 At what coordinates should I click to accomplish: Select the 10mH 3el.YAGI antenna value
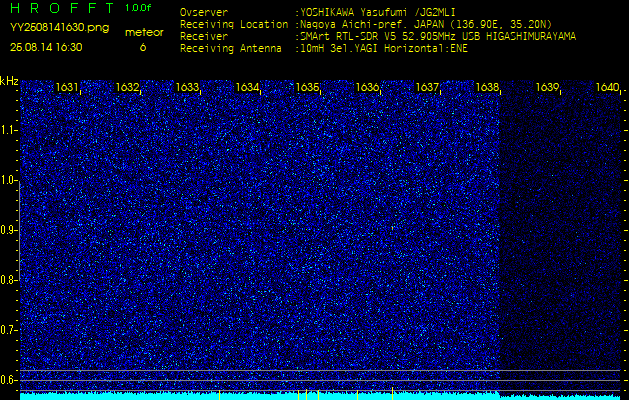(384, 49)
